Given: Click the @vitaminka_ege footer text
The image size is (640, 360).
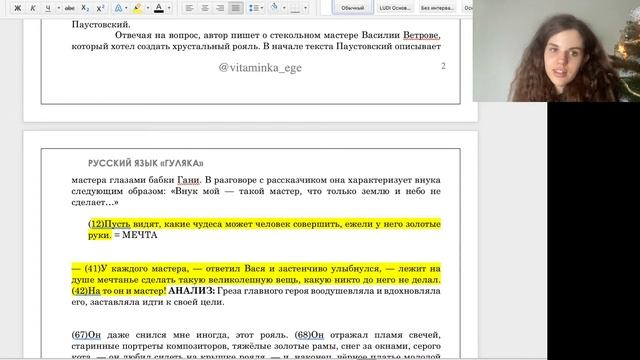Looking at the screenshot, I should click(260, 67).
